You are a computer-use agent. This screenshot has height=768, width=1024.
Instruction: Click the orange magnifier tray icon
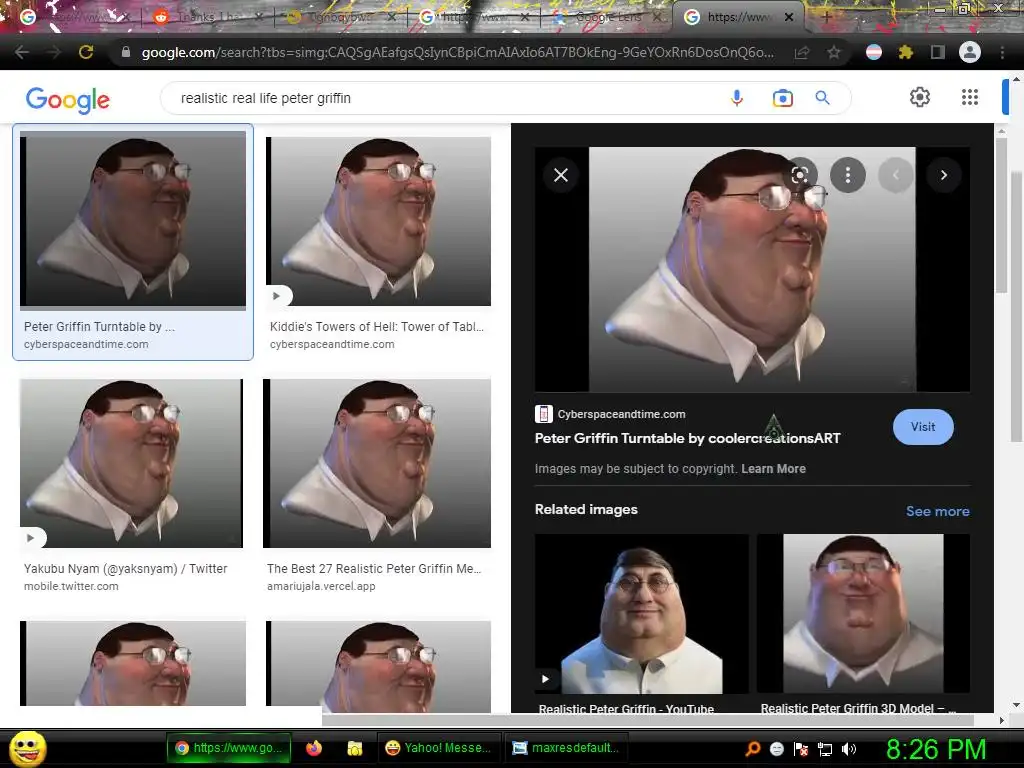point(753,749)
